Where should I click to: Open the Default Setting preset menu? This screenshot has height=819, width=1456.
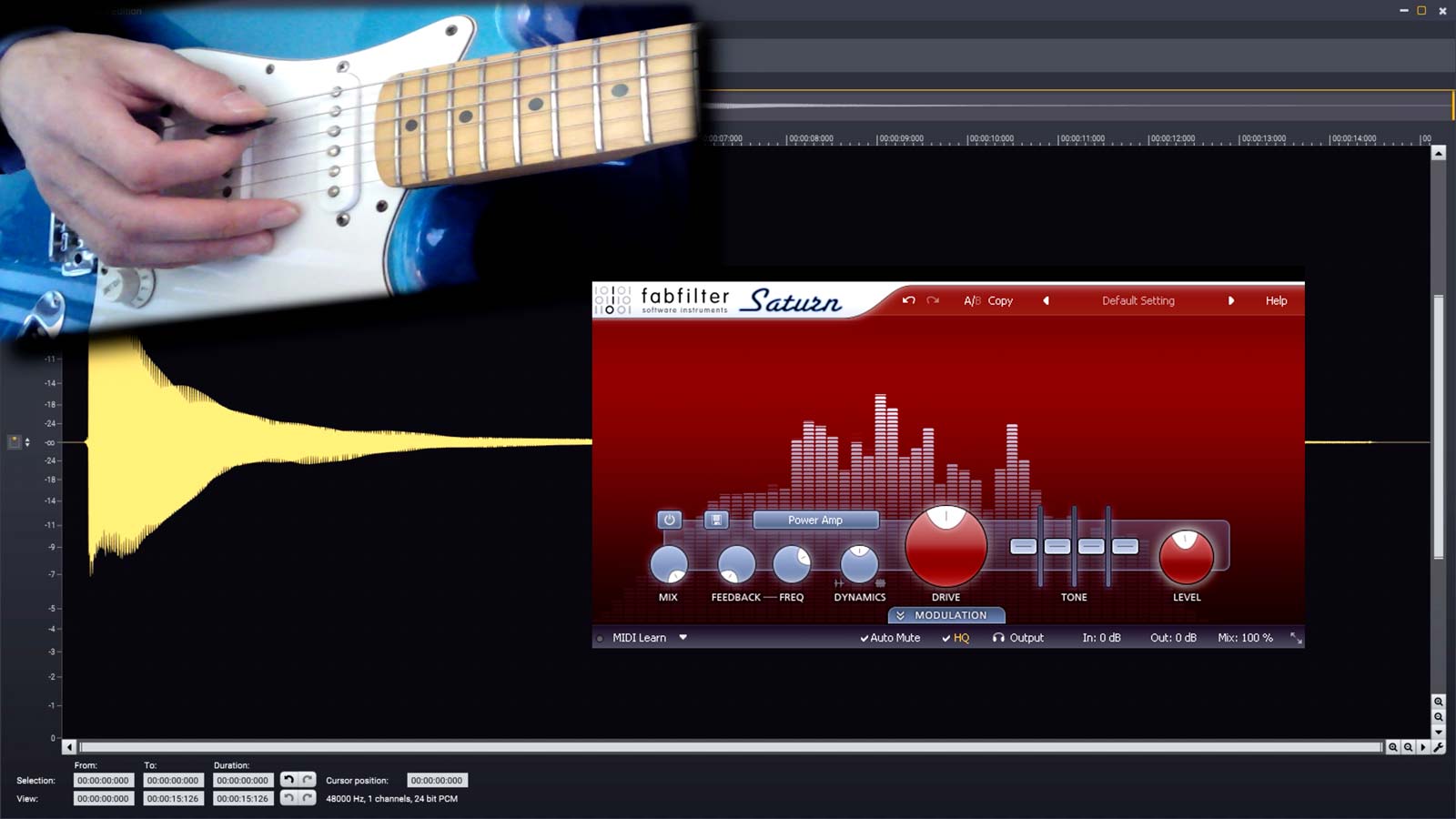pyautogui.click(x=1137, y=300)
